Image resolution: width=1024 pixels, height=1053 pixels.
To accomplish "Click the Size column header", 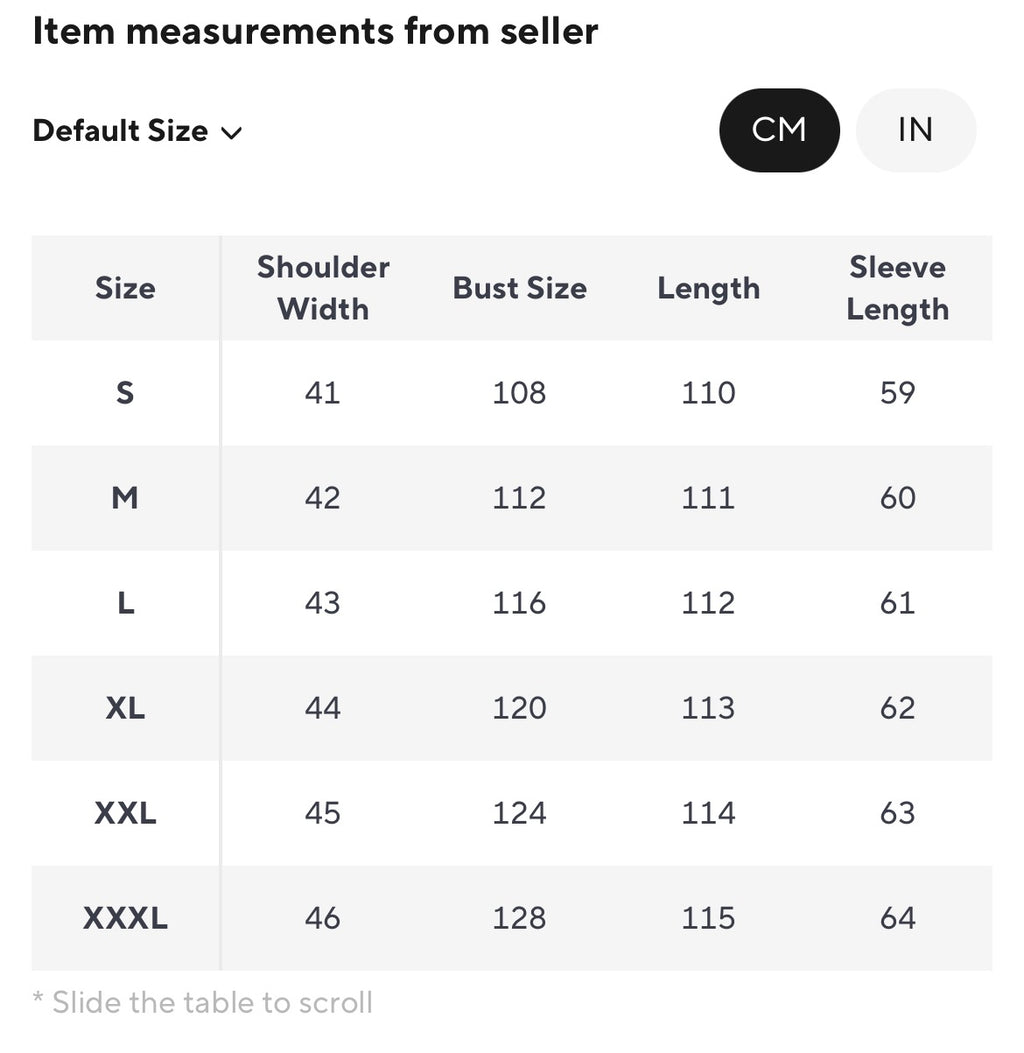I will click(x=125, y=288).
